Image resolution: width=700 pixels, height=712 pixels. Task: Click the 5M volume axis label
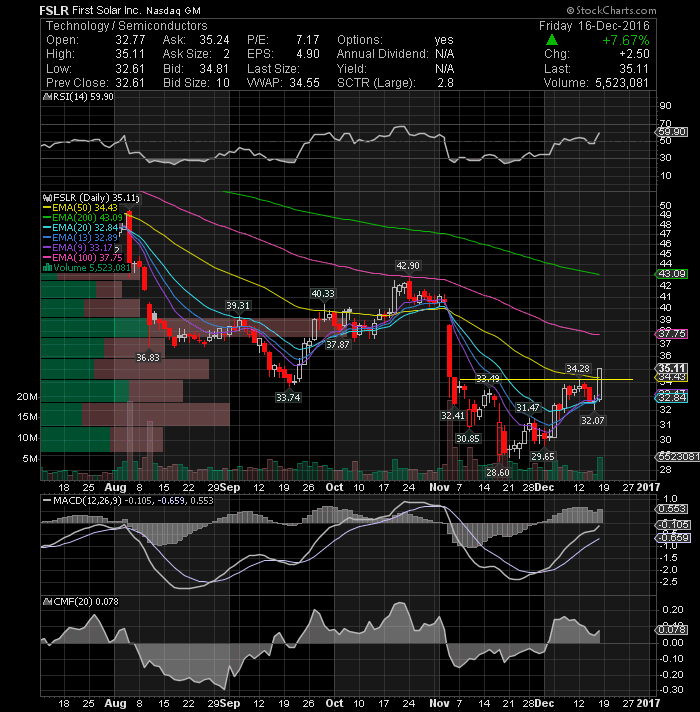point(30,459)
